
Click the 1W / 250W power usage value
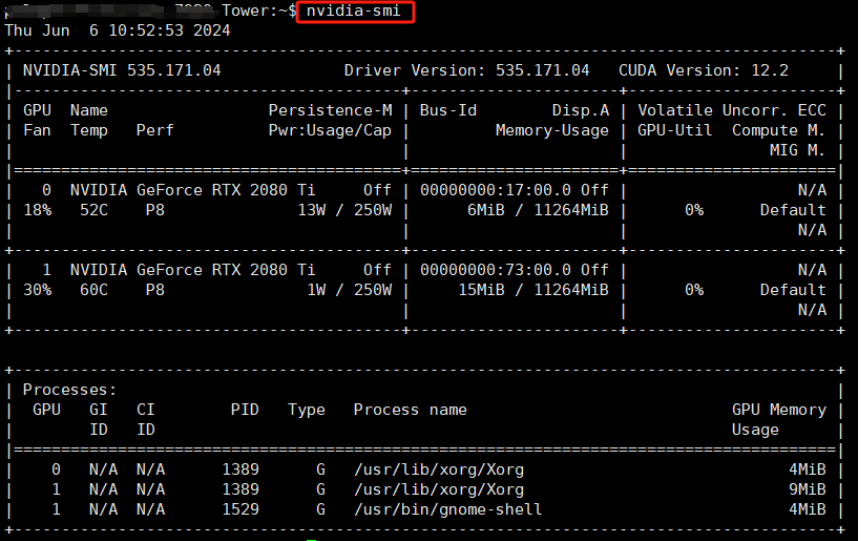tap(348, 290)
